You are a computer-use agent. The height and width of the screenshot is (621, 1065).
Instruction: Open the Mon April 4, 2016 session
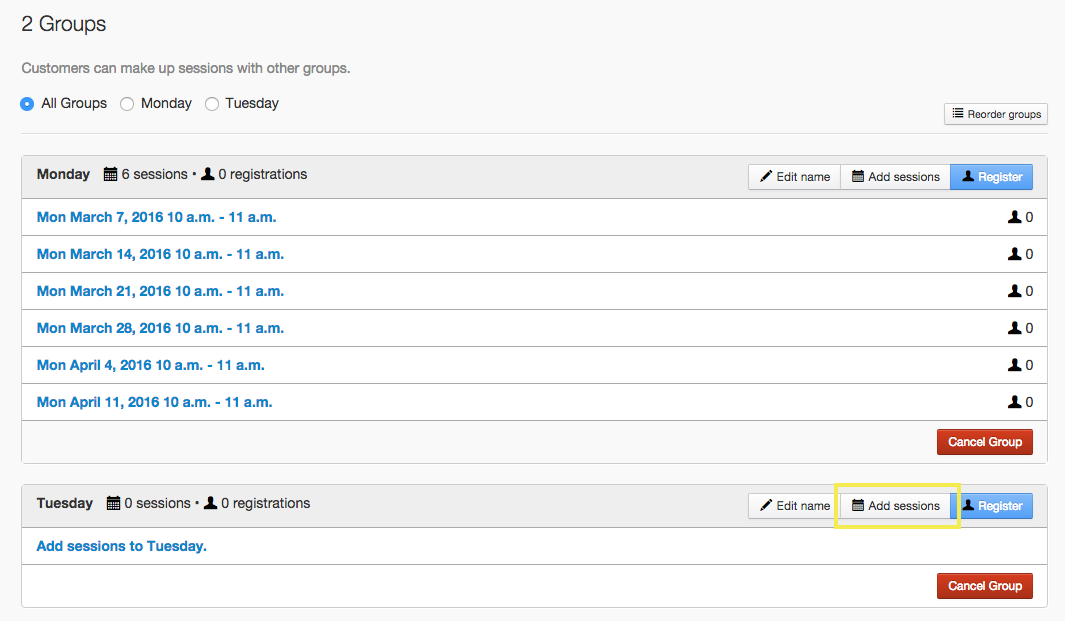pos(150,365)
